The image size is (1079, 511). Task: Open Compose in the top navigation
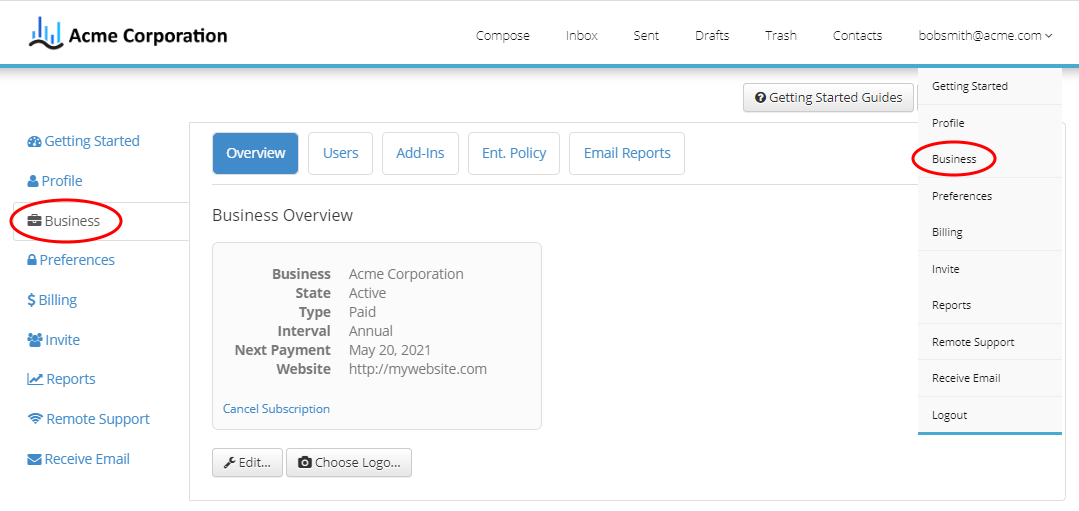(503, 36)
